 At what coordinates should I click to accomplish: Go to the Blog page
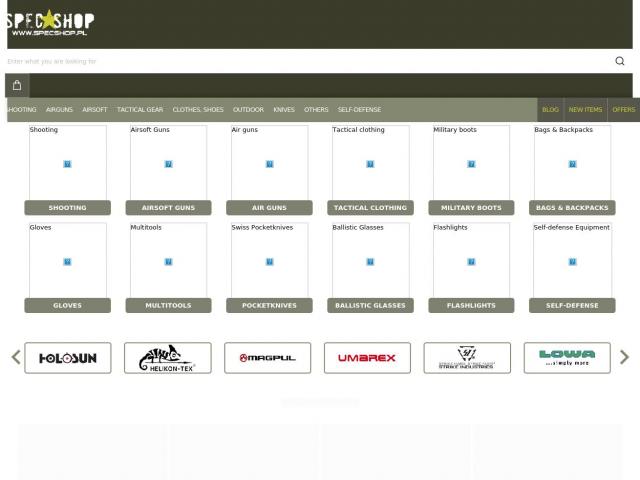(550, 109)
